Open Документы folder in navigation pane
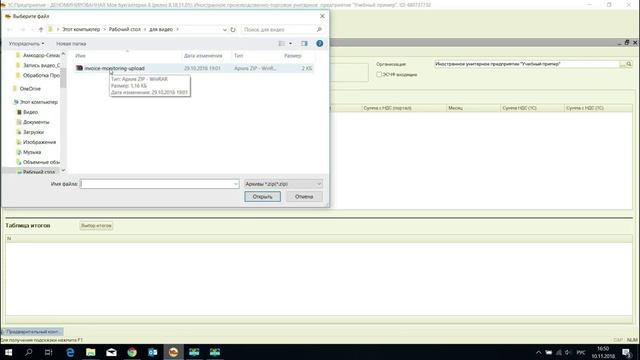 36,122
